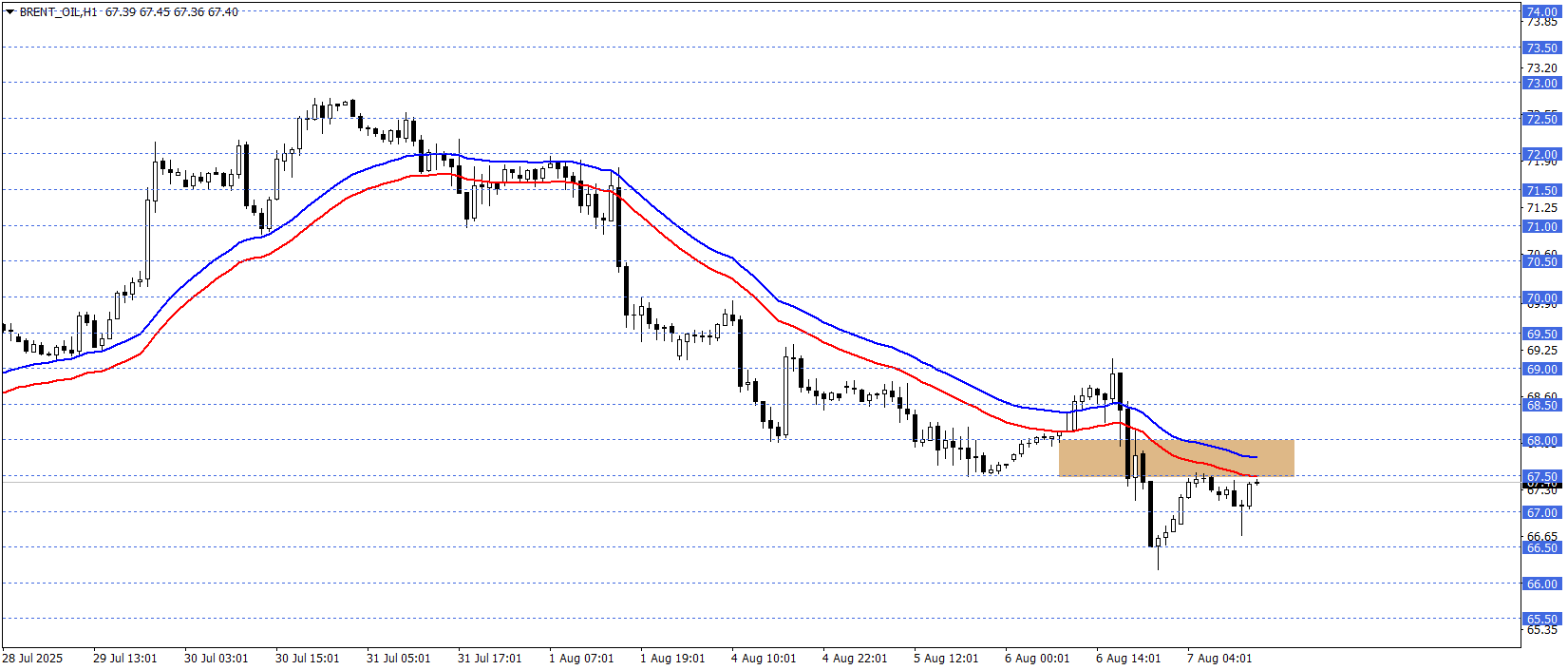The image size is (1568, 670).
Task: Click the 71.50 price level label
Action: 1541,190
